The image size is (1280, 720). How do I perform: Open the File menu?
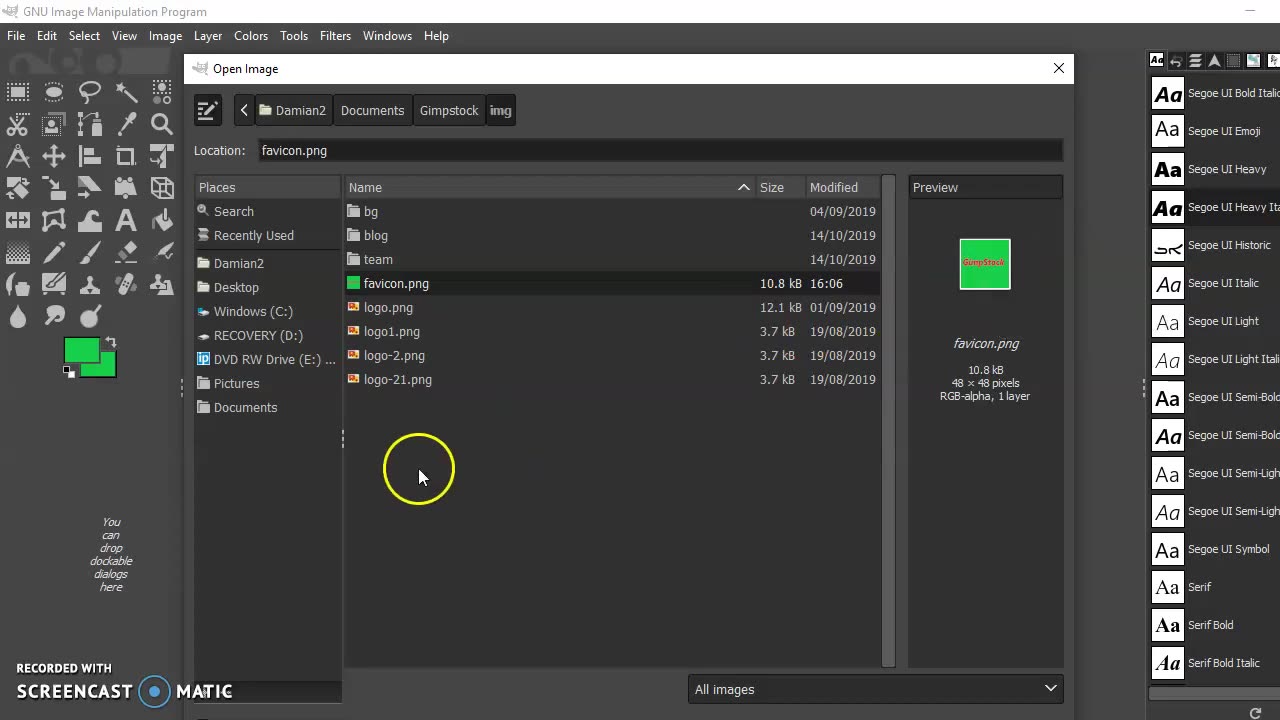(x=16, y=35)
